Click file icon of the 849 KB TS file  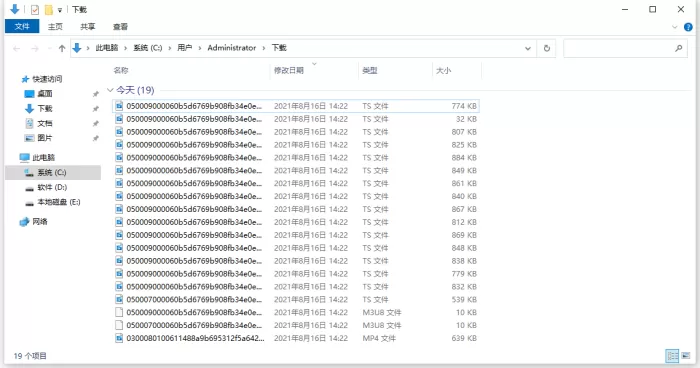coord(119,171)
